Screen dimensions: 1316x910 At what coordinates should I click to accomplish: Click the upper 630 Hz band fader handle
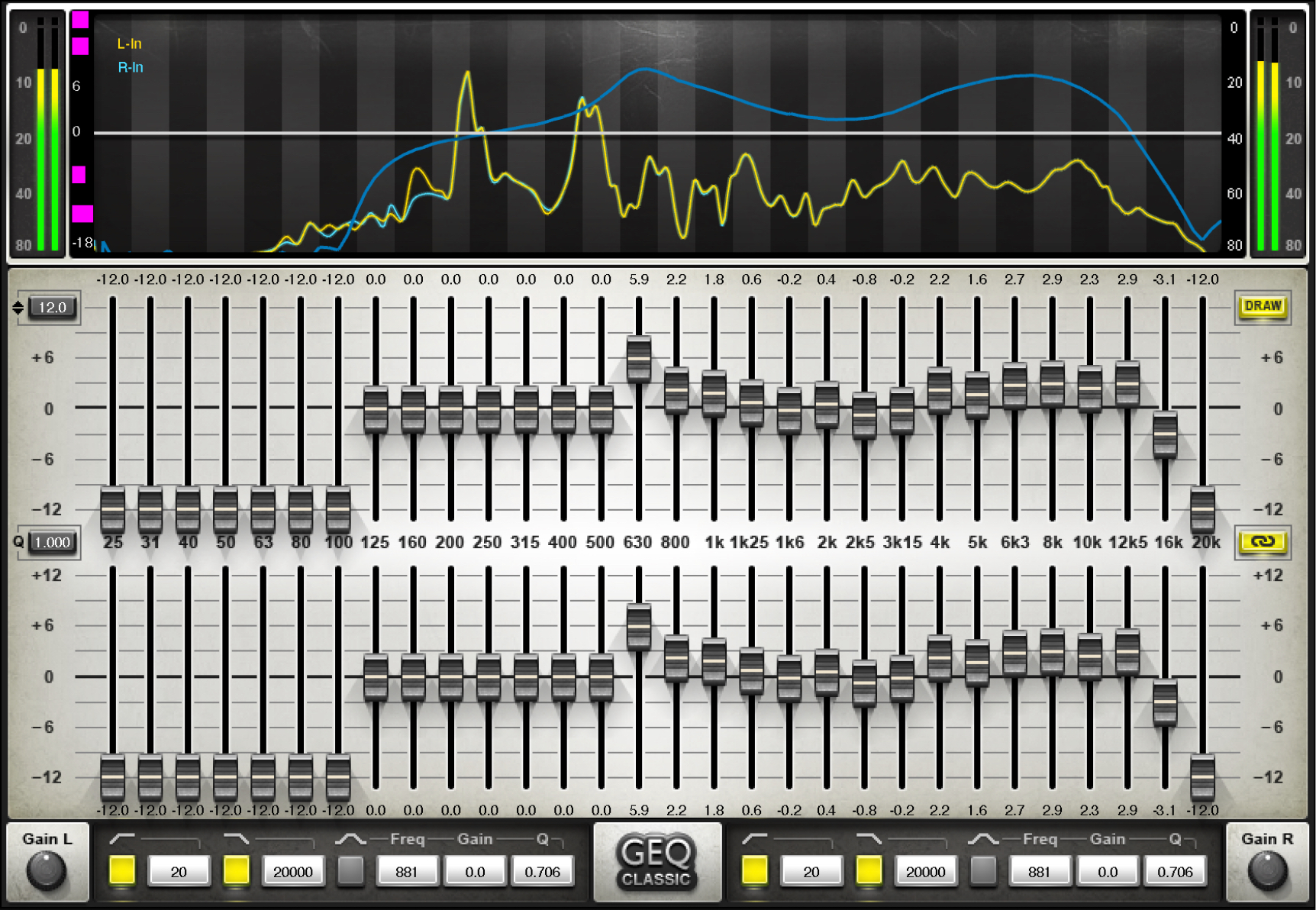(639, 359)
